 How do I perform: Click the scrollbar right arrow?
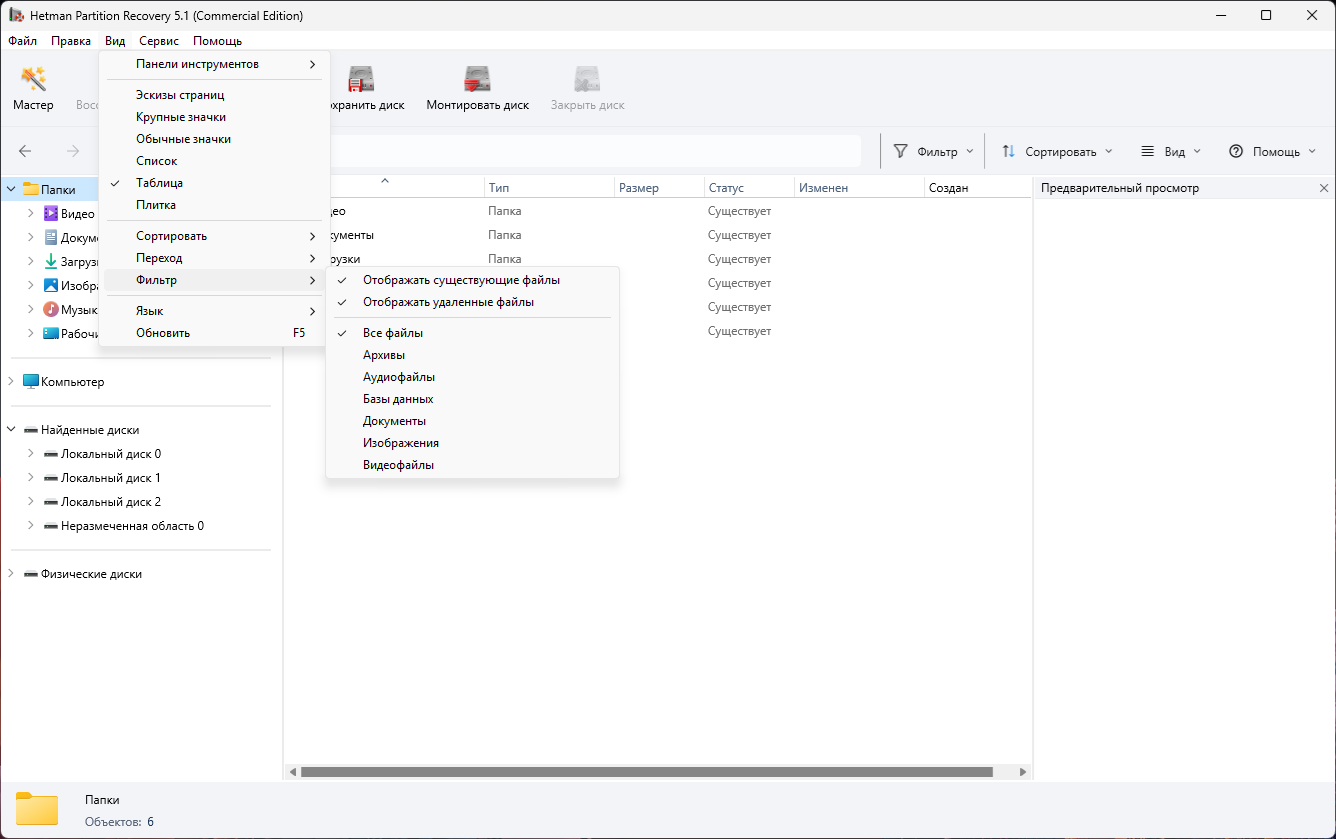pos(1023,772)
